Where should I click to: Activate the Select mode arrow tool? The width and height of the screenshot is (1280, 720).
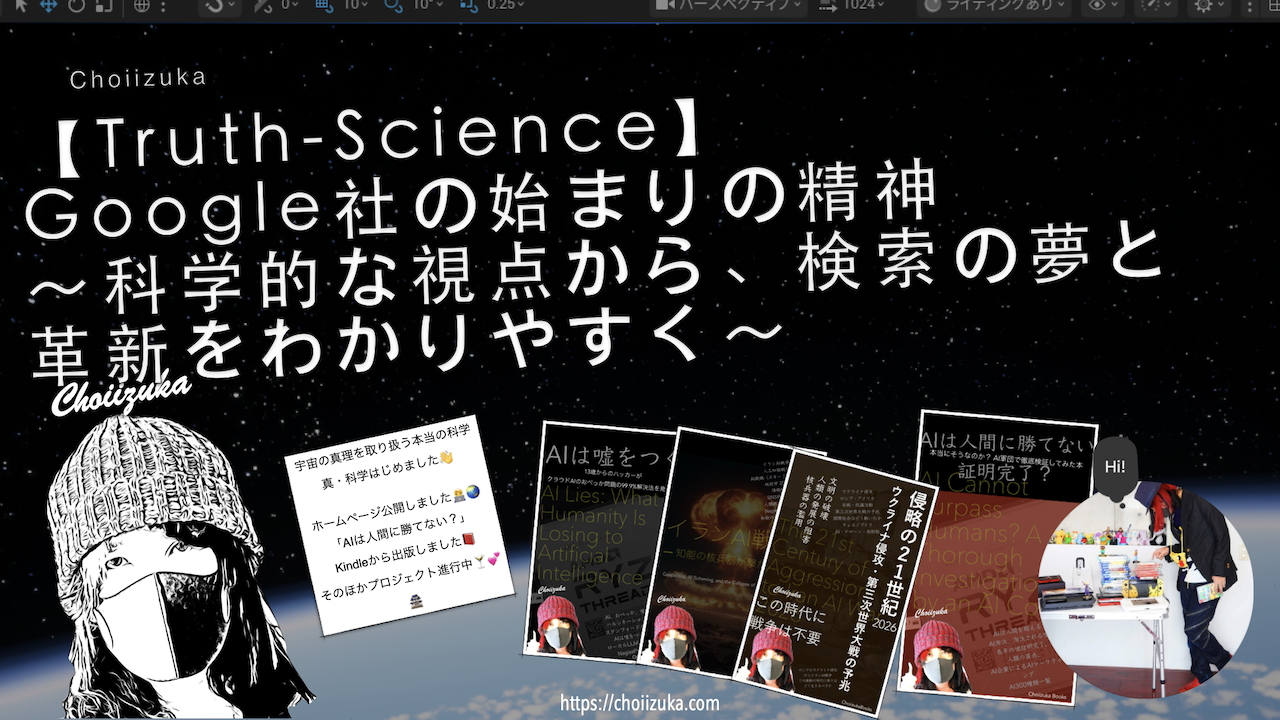(22, 5)
